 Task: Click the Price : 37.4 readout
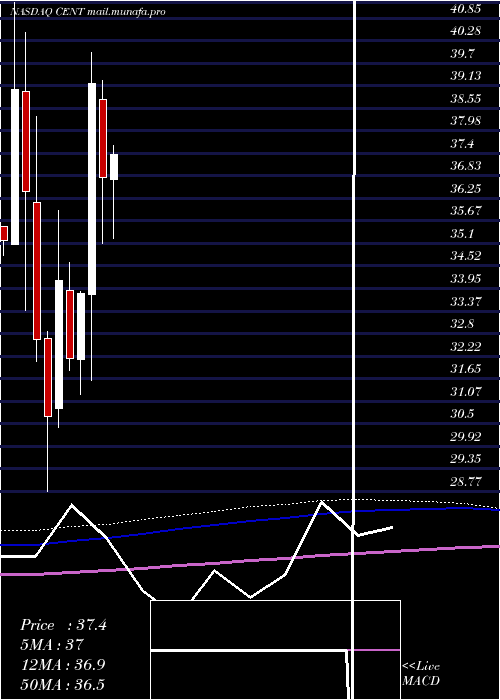click(x=63, y=625)
